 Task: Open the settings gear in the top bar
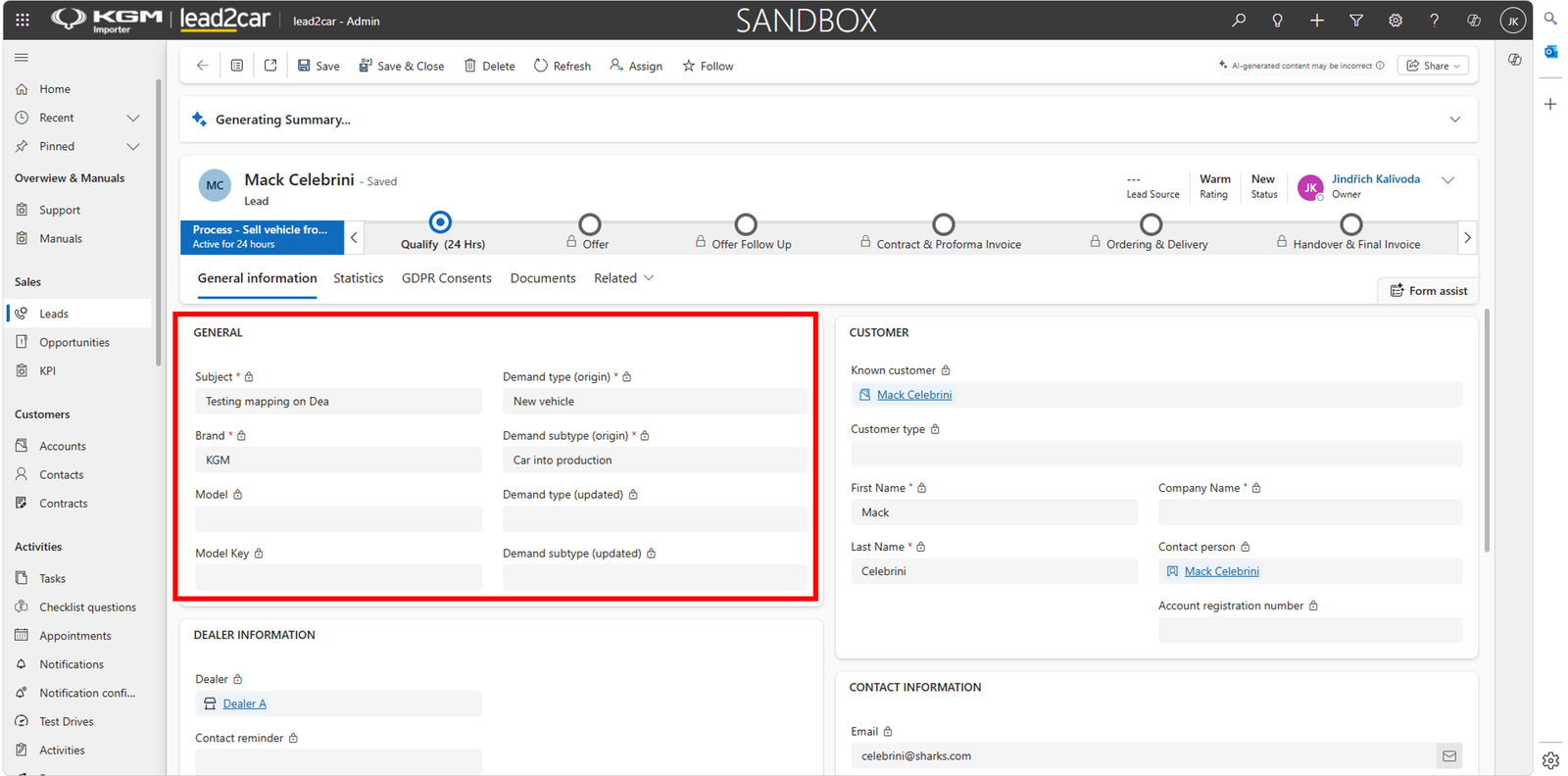pos(1396,20)
